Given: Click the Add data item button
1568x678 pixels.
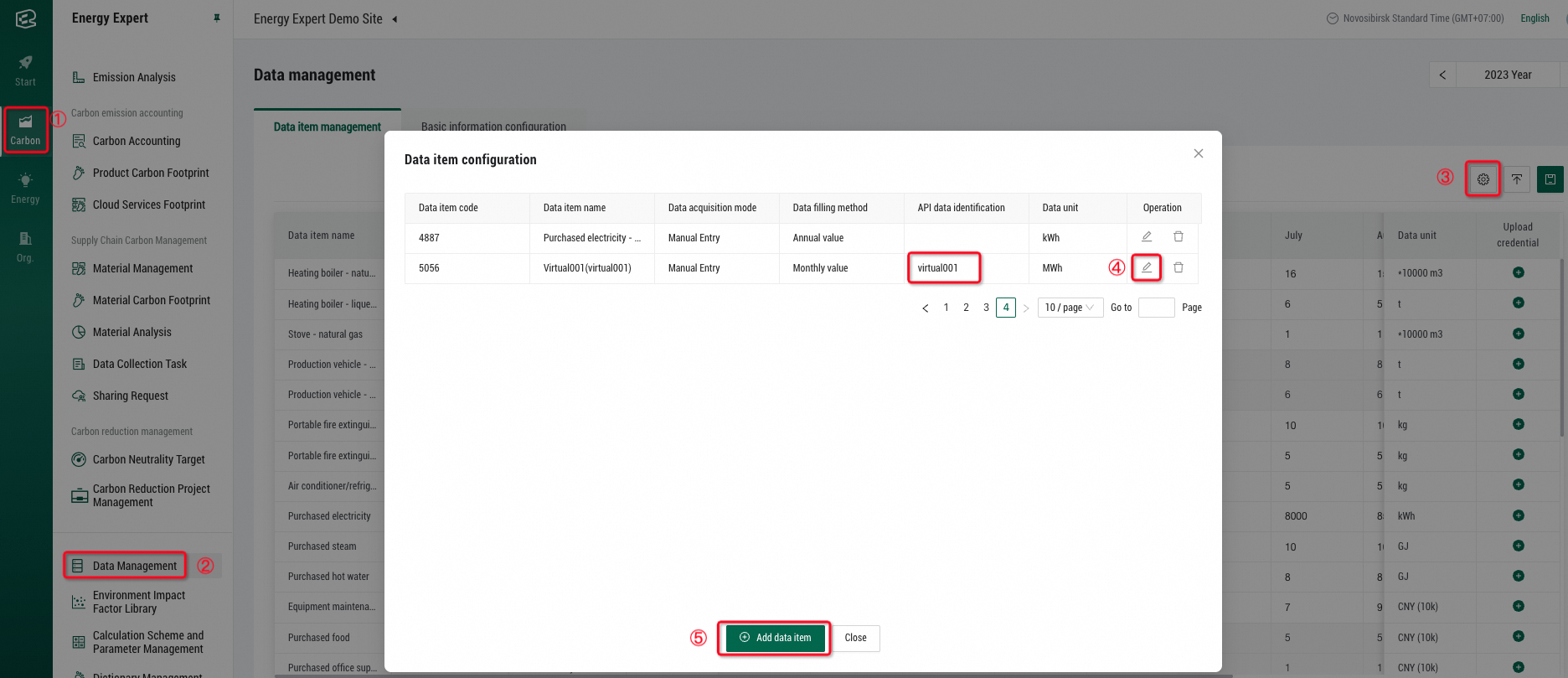Looking at the screenshot, I should pos(776,638).
